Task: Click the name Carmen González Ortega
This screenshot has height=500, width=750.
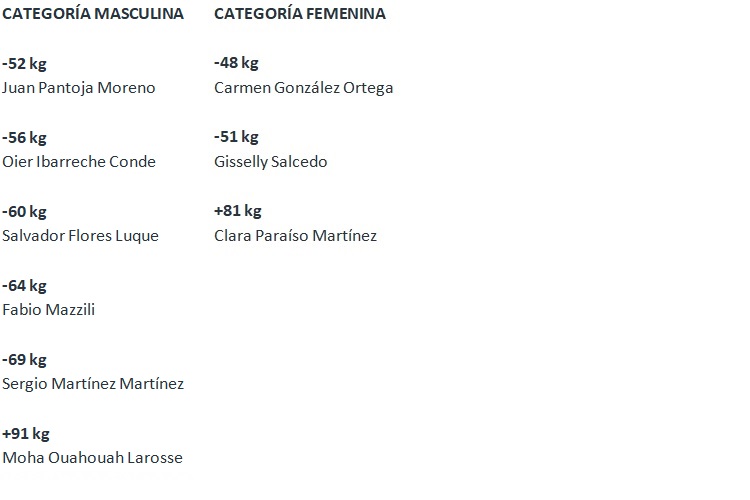Action: (303, 87)
